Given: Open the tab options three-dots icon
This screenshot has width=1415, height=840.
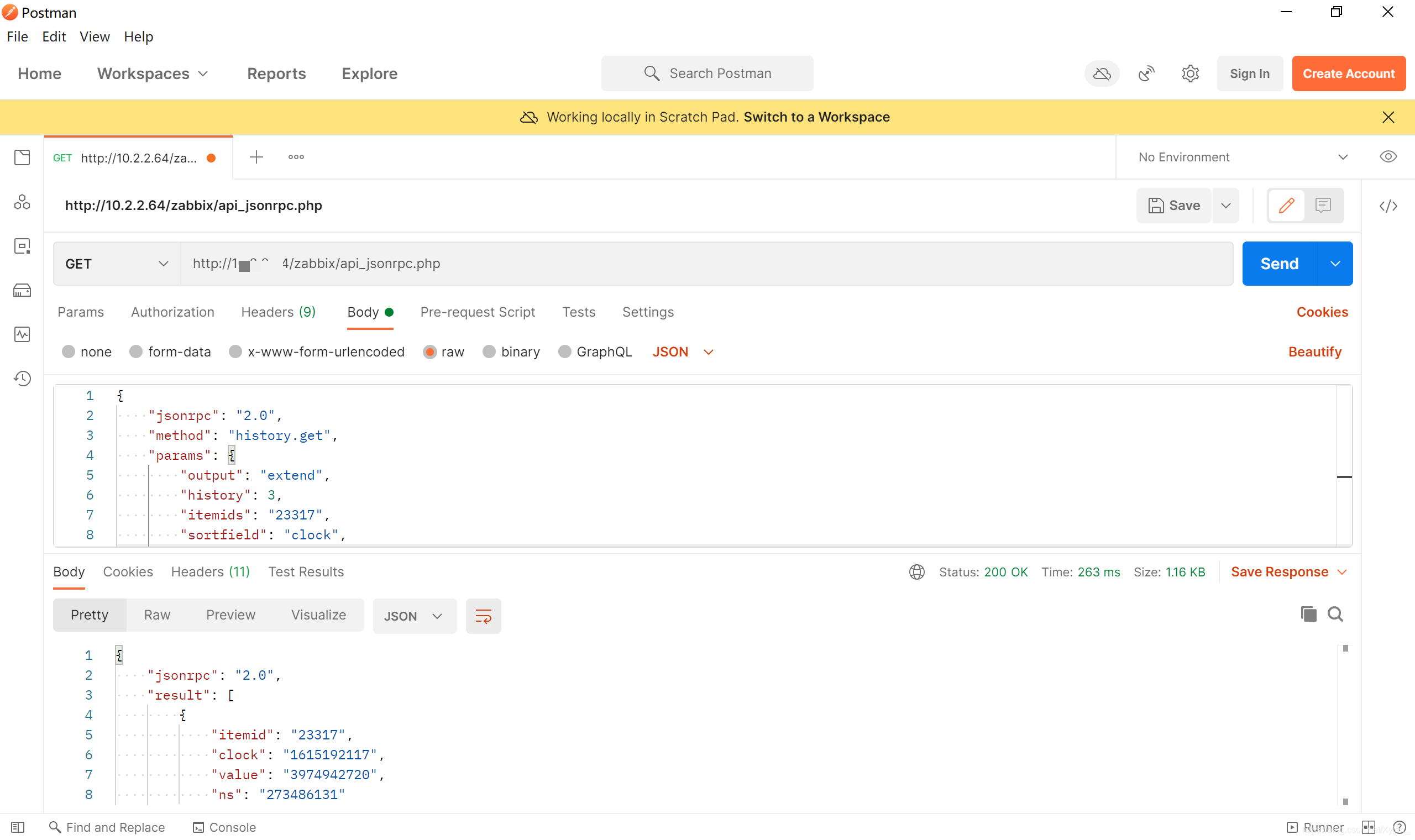Looking at the screenshot, I should [x=296, y=158].
